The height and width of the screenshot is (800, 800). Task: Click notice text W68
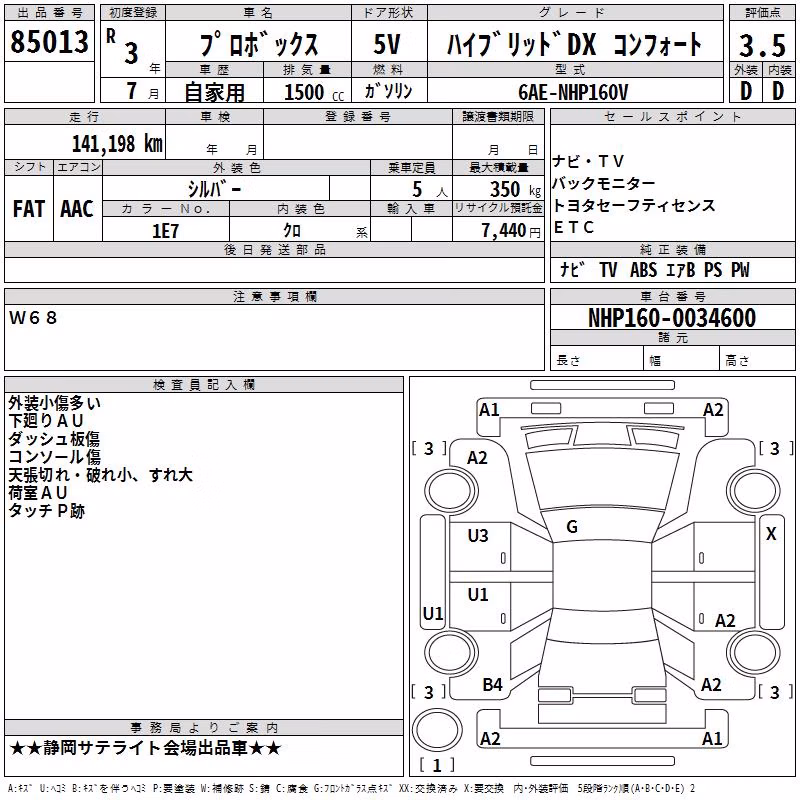33,318
